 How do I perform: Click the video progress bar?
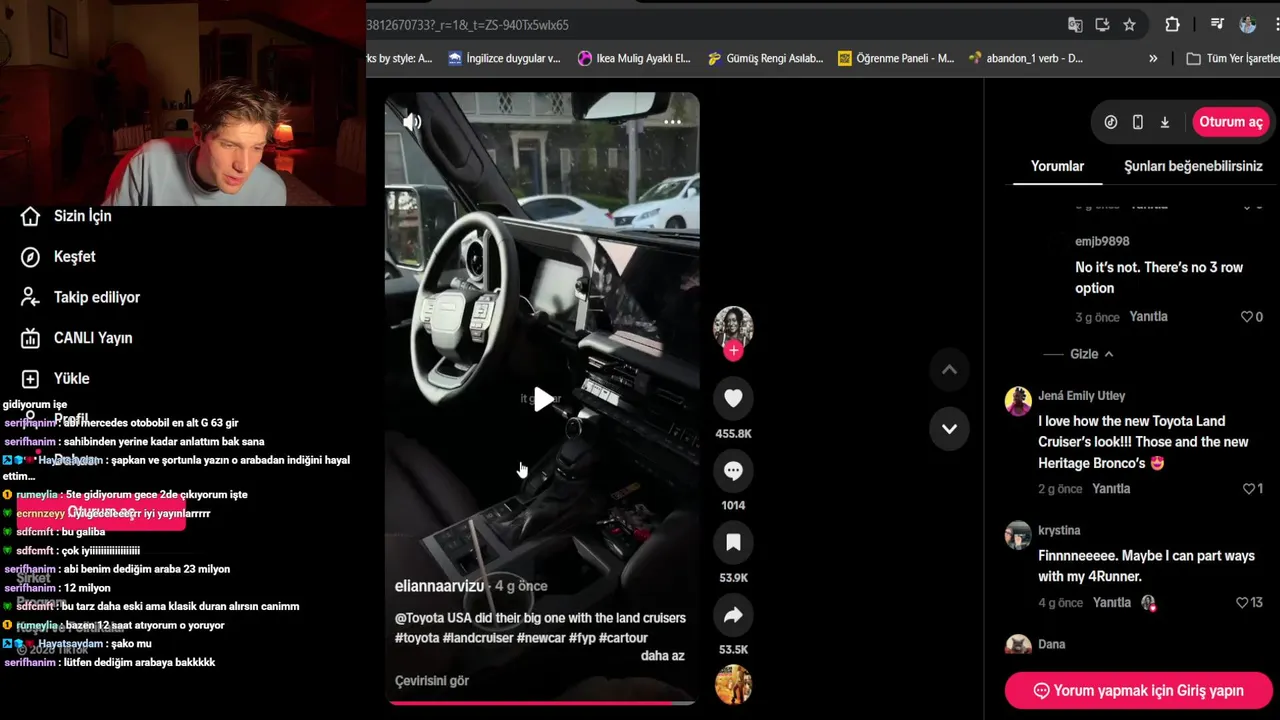(x=542, y=703)
